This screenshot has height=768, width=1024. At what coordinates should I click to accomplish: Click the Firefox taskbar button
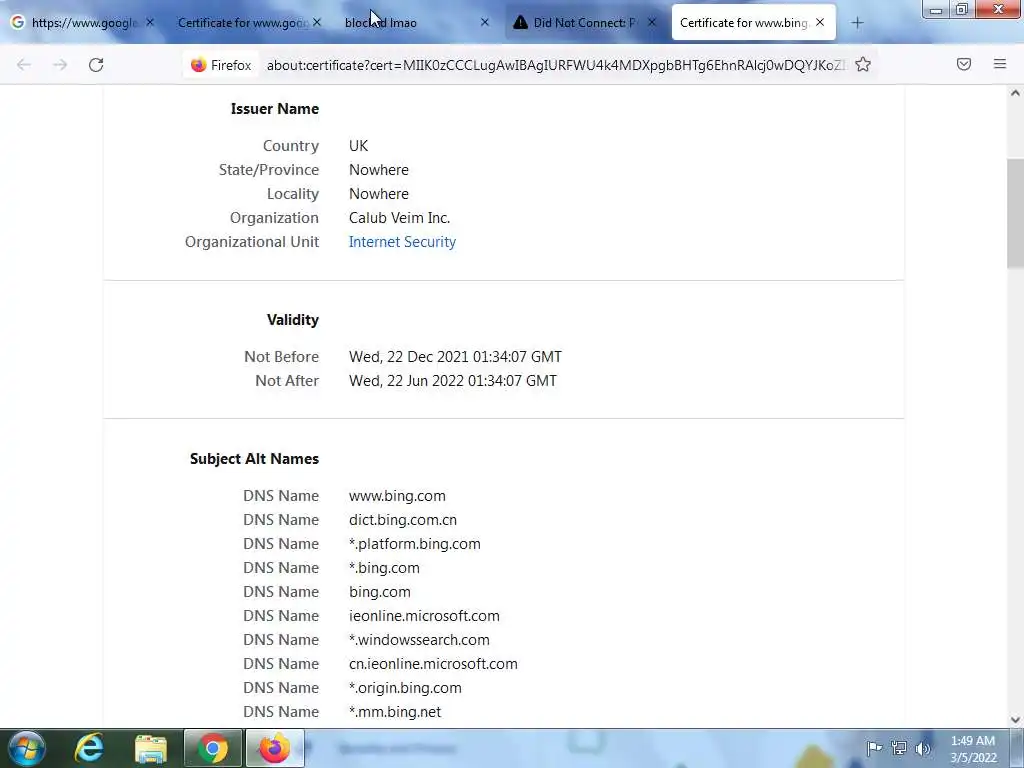coord(274,748)
